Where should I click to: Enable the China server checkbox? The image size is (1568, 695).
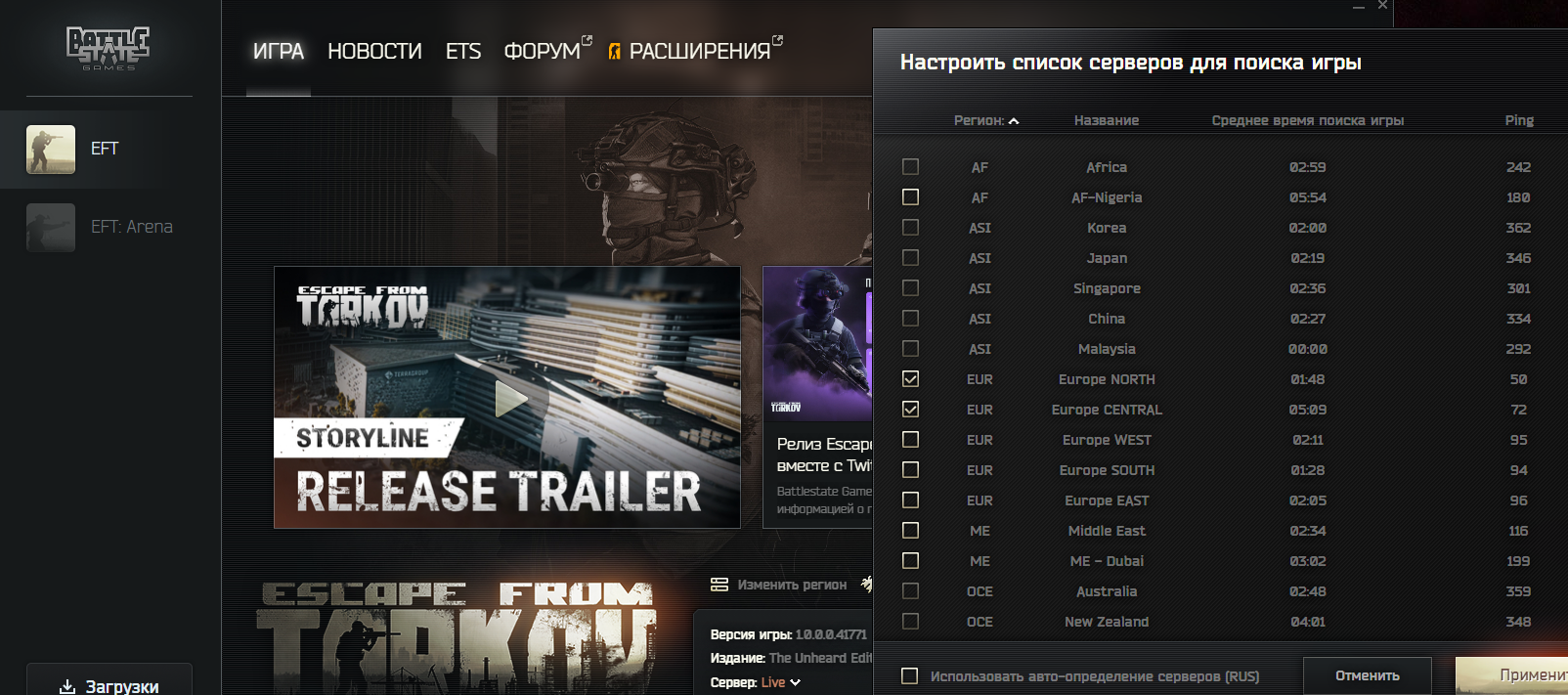tap(910, 319)
